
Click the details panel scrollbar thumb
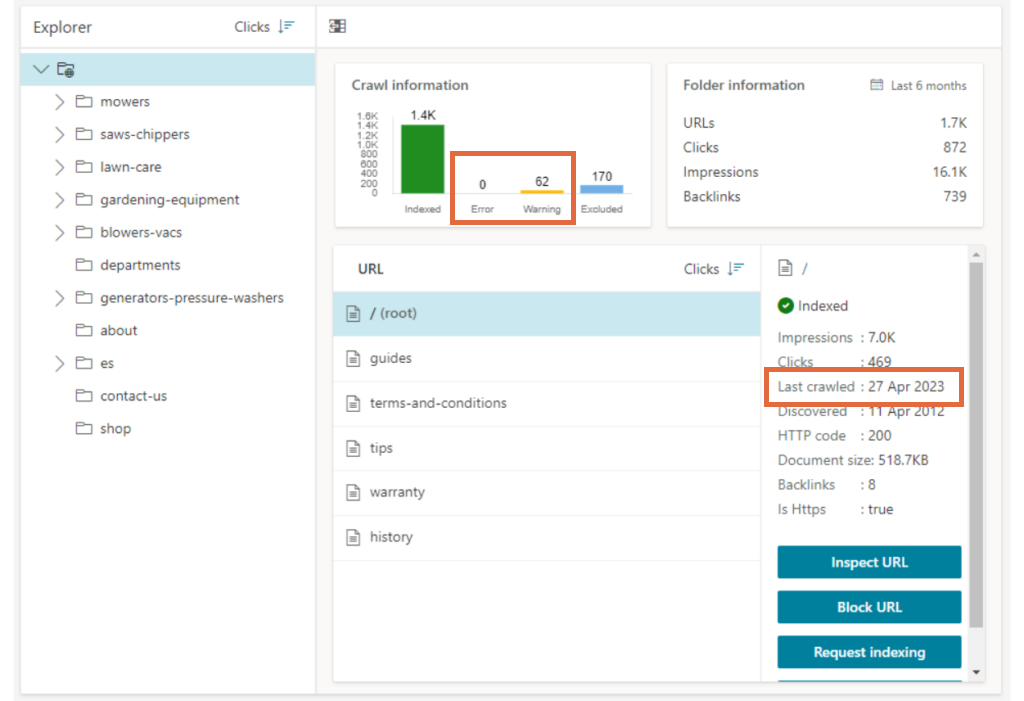[976, 444]
